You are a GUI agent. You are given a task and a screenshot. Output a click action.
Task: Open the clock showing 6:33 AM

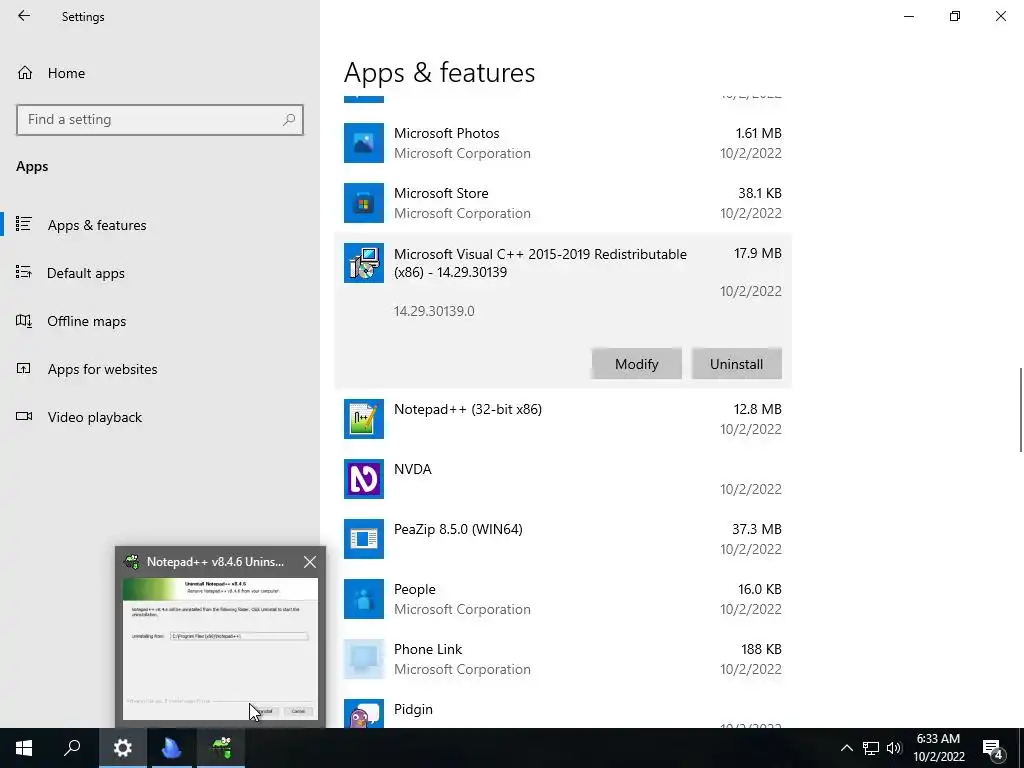click(938, 748)
